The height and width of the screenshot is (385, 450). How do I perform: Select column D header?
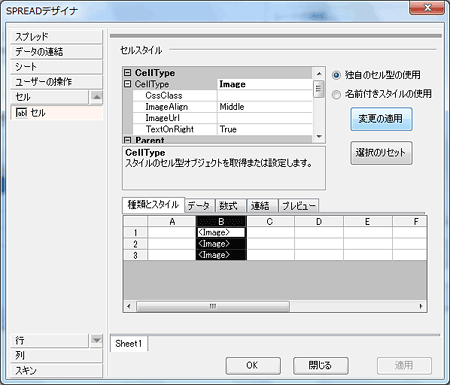tap(319, 221)
